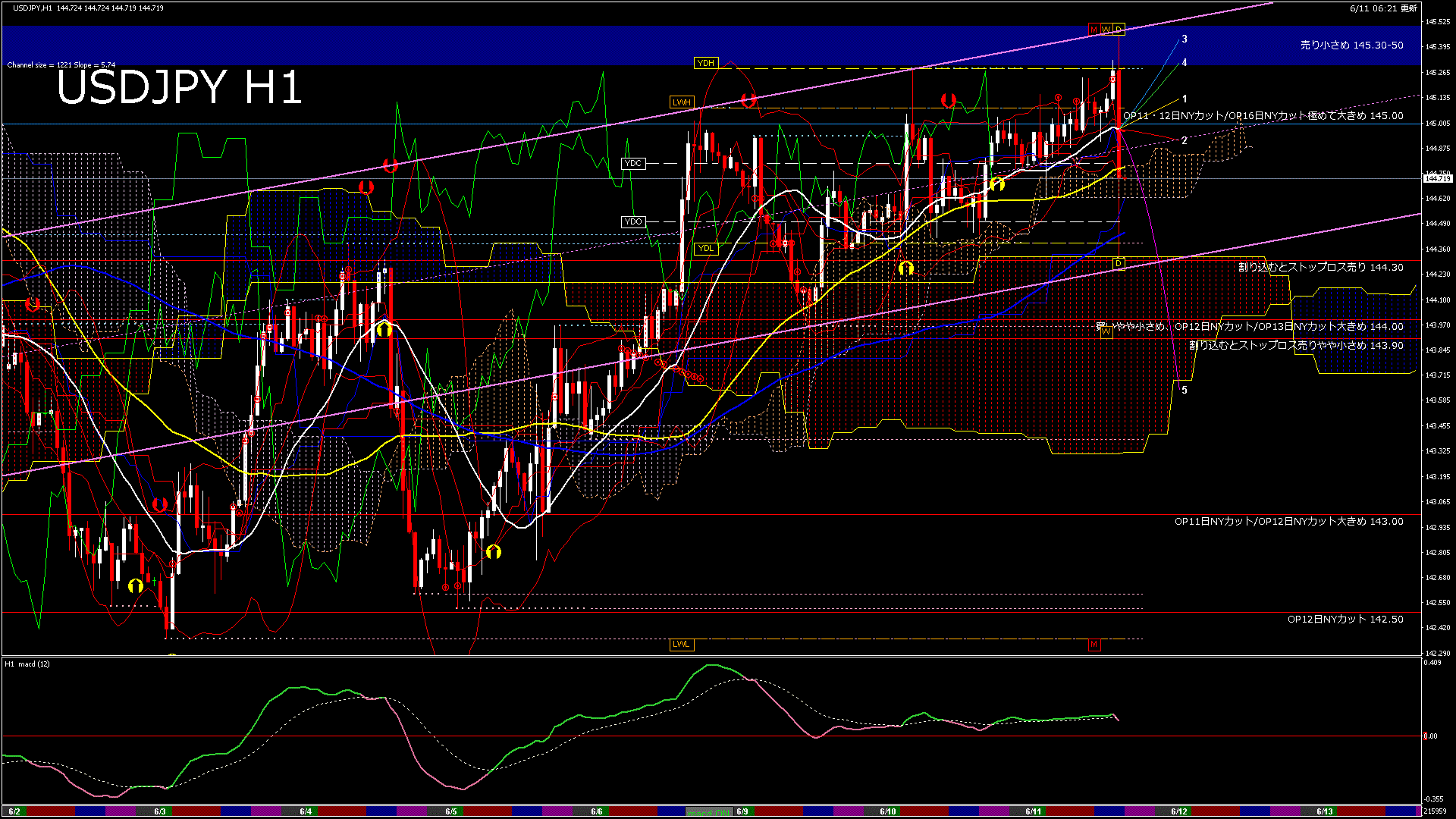Click the LWH level label
This screenshot has width=1456, height=819.
click(x=681, y=102)
